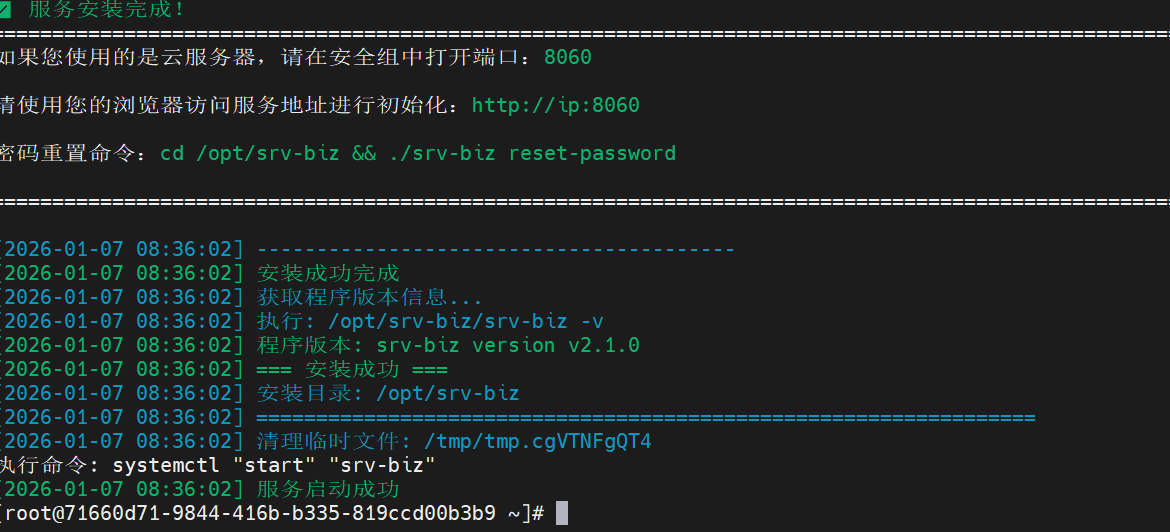Image resolution: width=1170 pixels, height=532 pixels.
Task: Open the http://ip:8060 service address
Action: coord(555,105)
